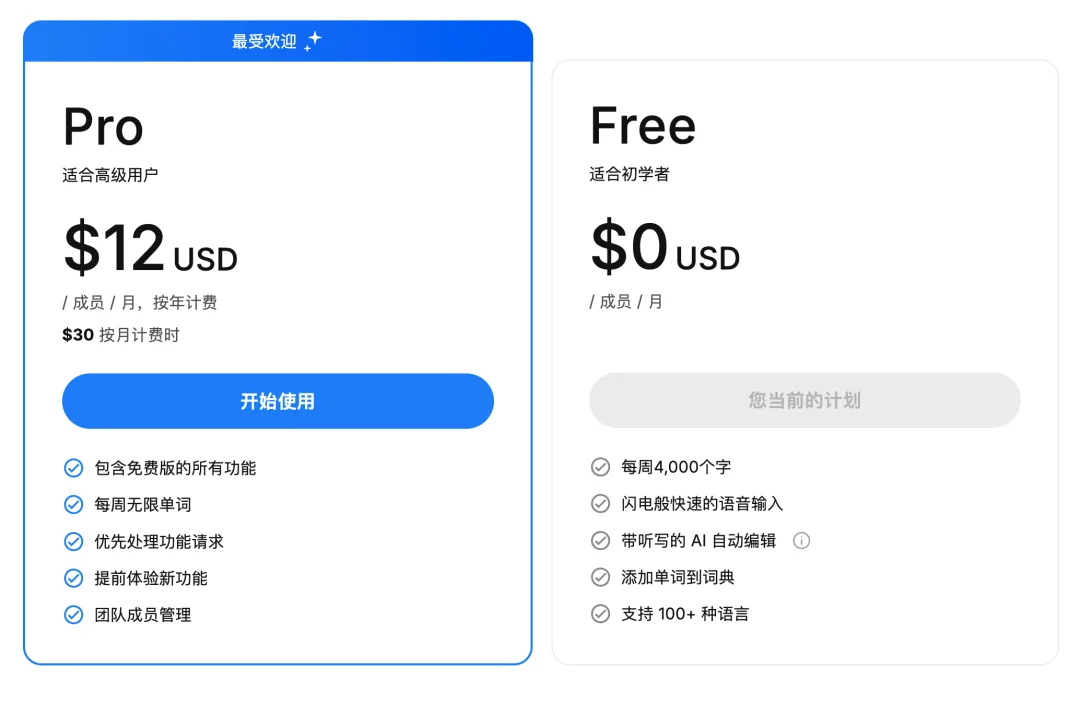This screenshot has width=1080, height=703.
Task: Open the info tooltip beside 带听写的 AI 自动编辑
Action: [x=801, y=540]
